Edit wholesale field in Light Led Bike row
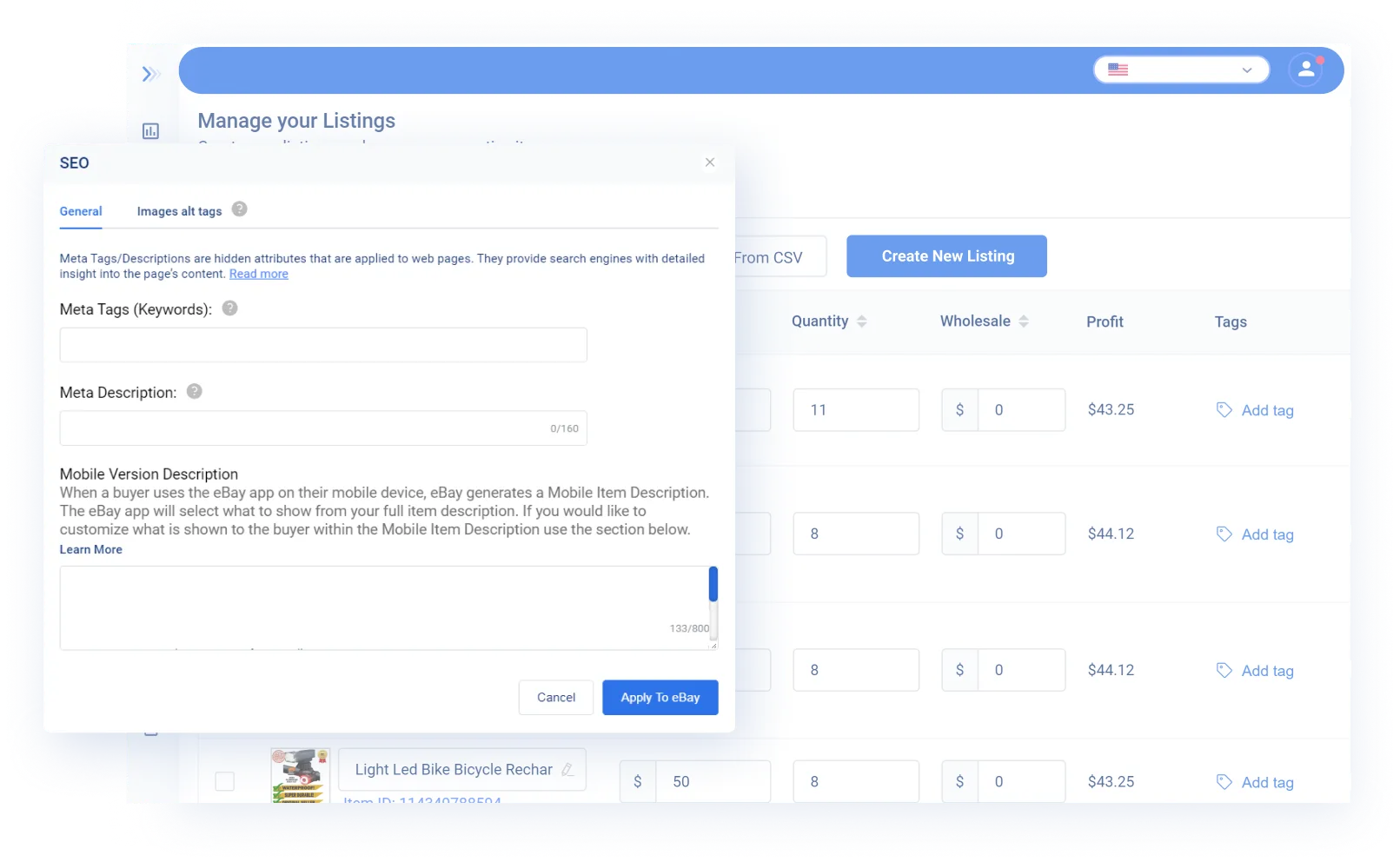 (x=1021, y=782)
